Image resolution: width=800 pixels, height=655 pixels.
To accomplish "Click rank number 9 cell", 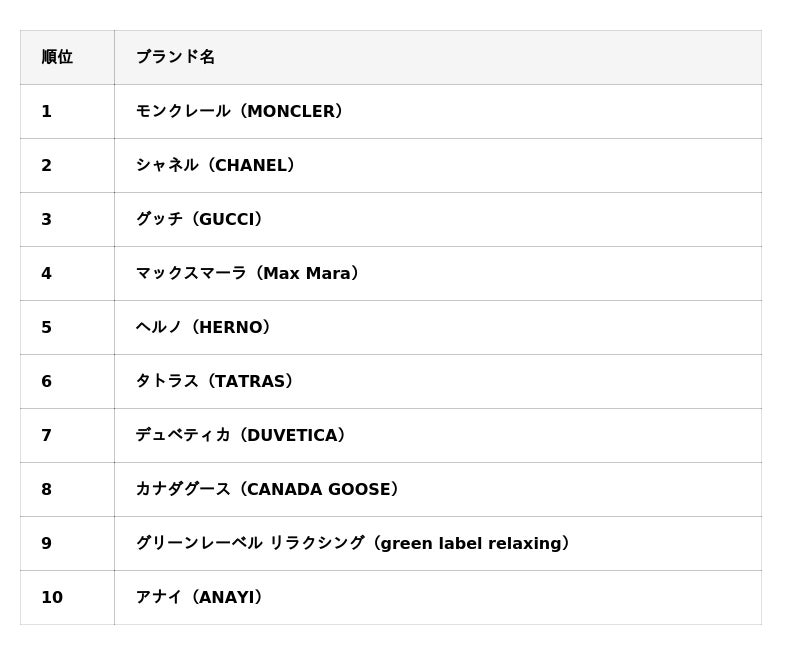I will click(47, 543).
